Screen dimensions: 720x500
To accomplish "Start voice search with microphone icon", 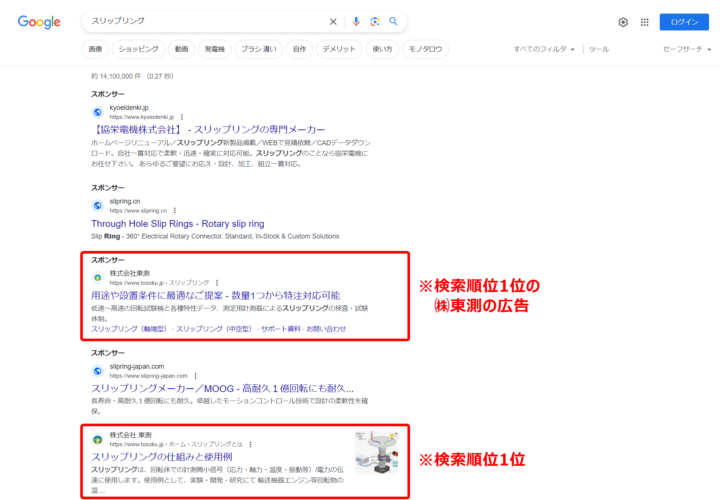I will 356,22.
